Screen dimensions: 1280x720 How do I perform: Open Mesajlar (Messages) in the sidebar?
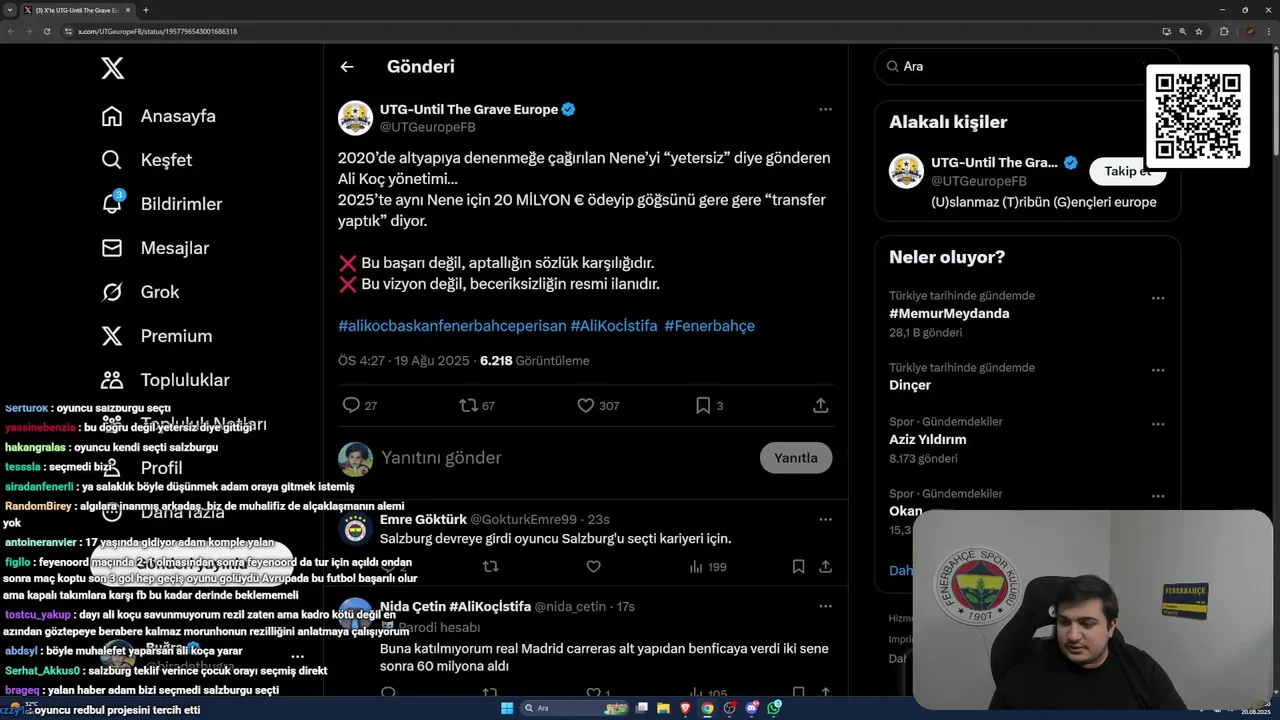point(155,248)
